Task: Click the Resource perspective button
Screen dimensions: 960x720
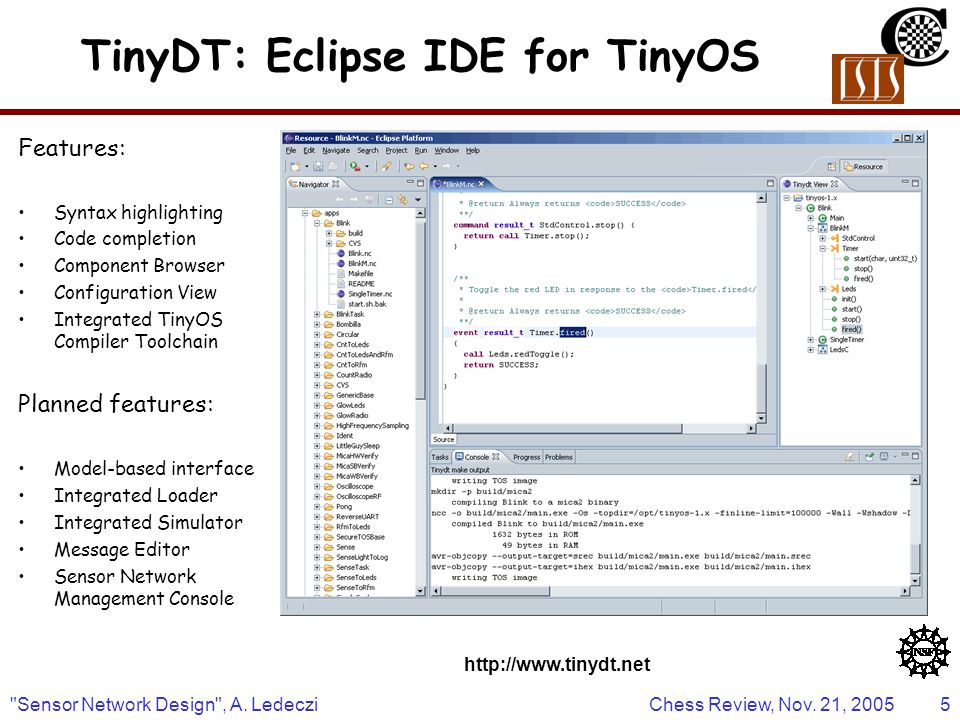Action: point(864,167)
